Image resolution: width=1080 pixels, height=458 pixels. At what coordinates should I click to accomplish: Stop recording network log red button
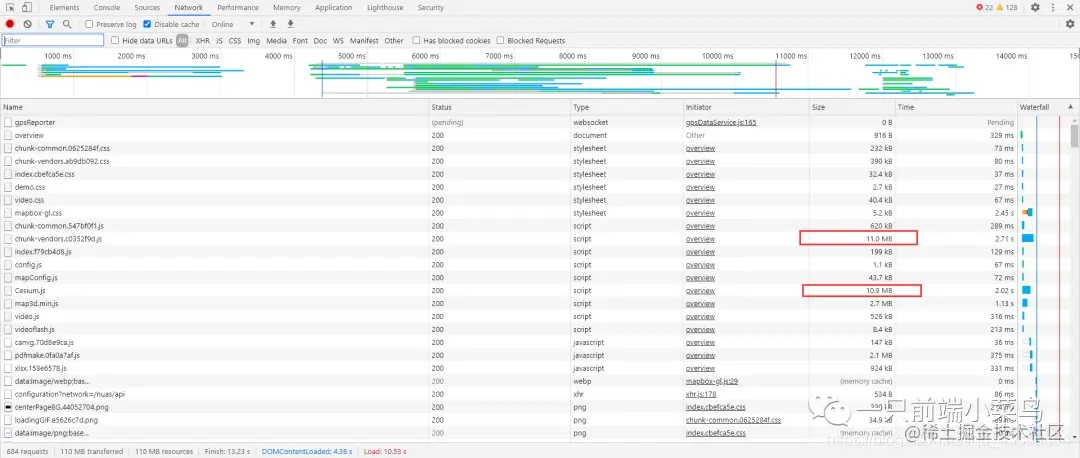coord(10,24)
